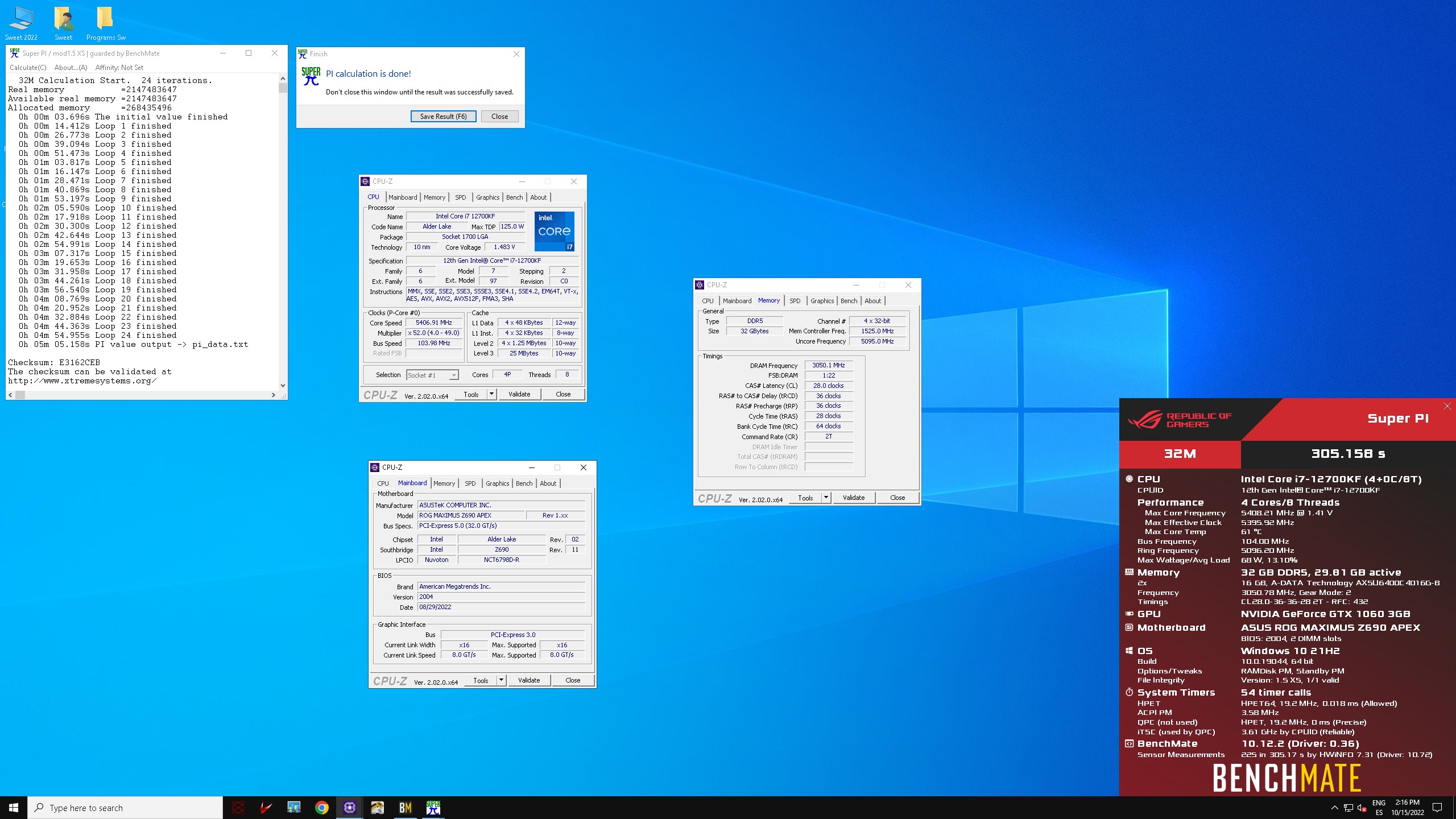
Task: Click Affinity: Not Set menu item
Action: click(119, 67)
